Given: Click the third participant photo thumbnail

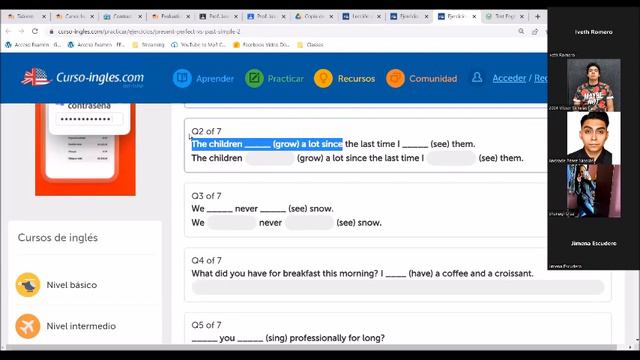Looking at the screenshot, I should 593,191.
